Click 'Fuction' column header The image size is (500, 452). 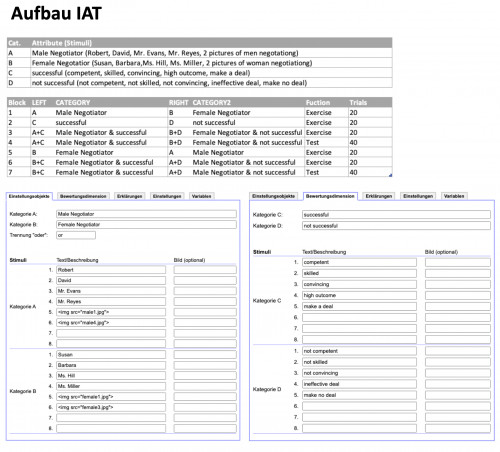click(x=318, y=102)
